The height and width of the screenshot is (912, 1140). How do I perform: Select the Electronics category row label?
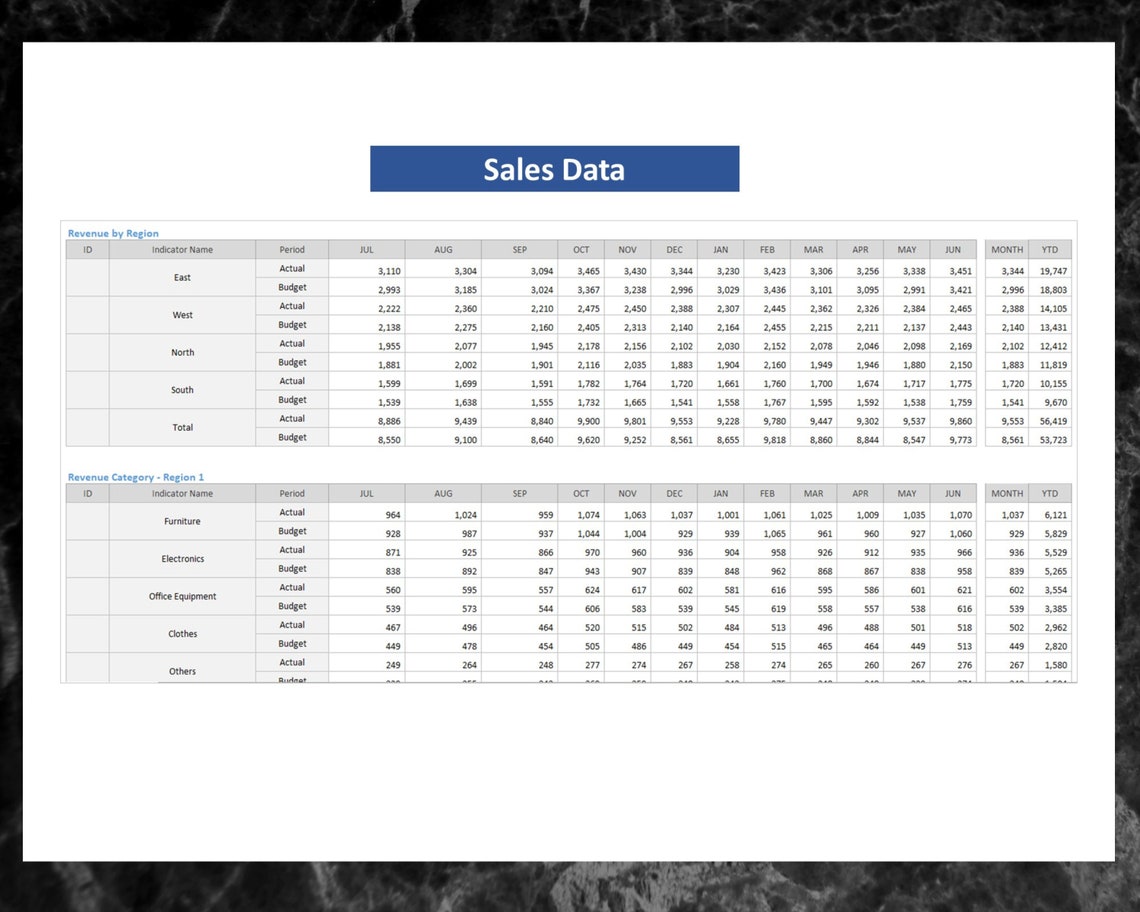182,559
